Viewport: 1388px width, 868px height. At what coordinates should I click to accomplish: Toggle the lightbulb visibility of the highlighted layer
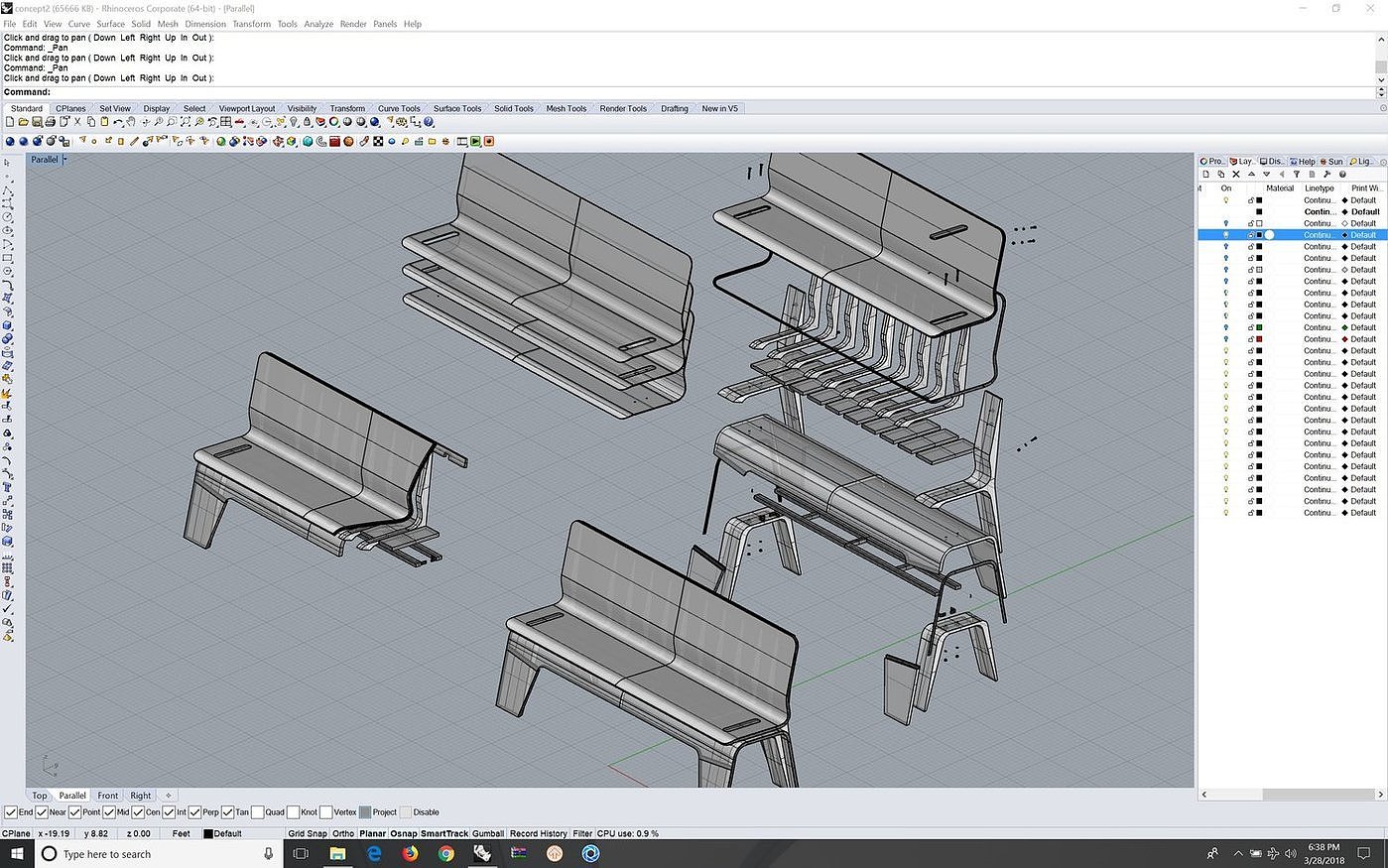[1226, 235]
